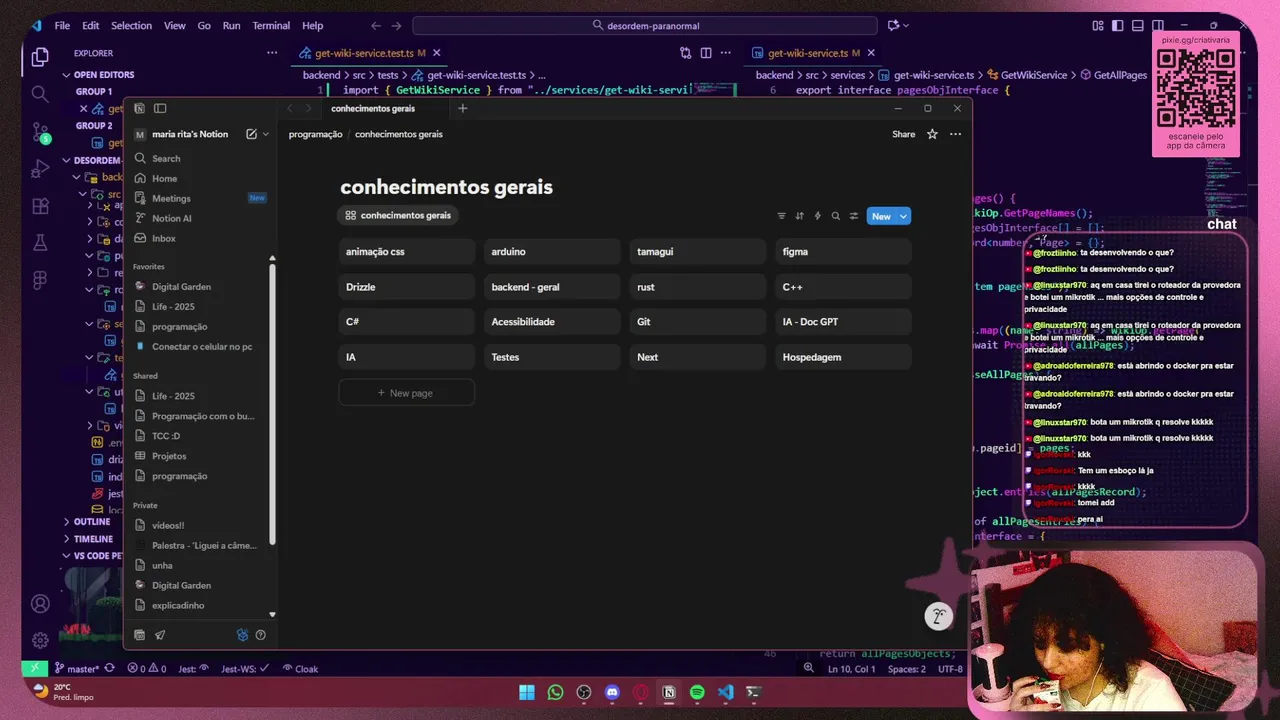Open Figma icon in VS Code activity bar

coord(40,280)
